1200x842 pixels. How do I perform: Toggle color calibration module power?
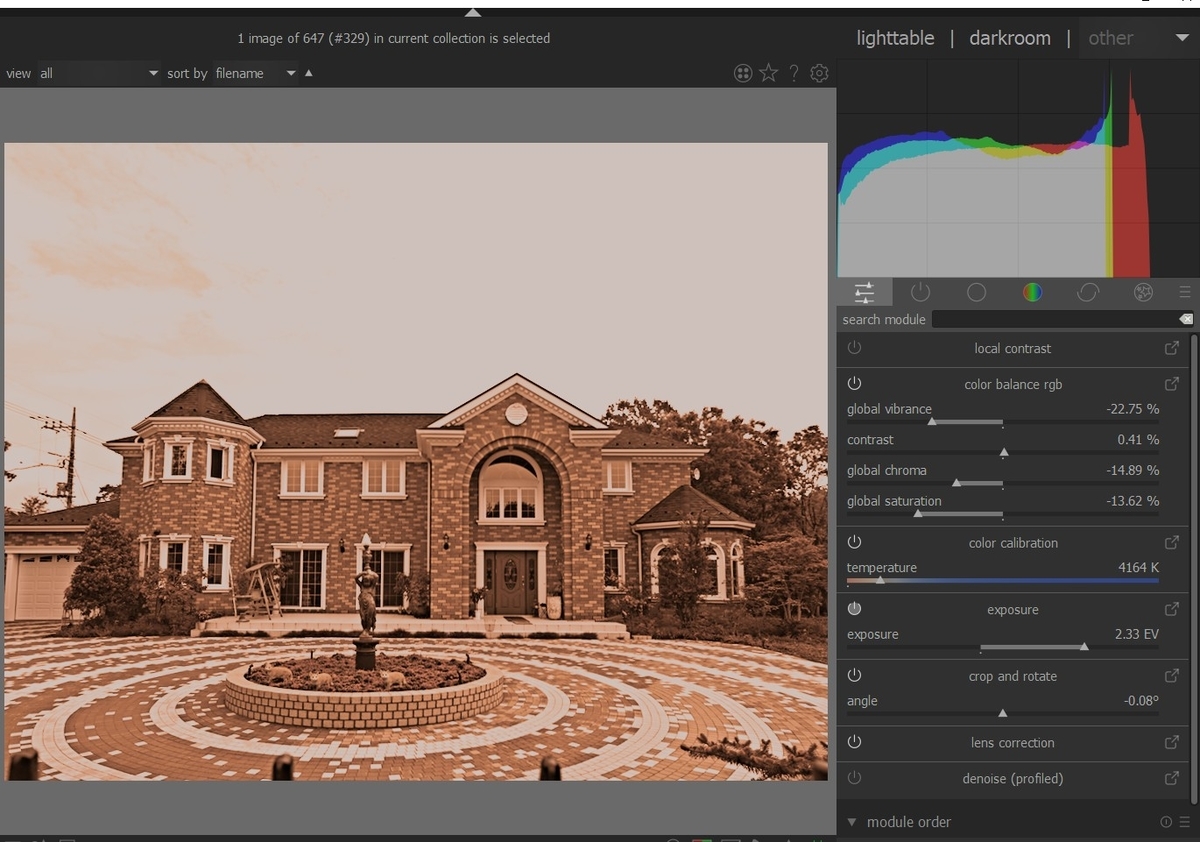pos(854,542)
